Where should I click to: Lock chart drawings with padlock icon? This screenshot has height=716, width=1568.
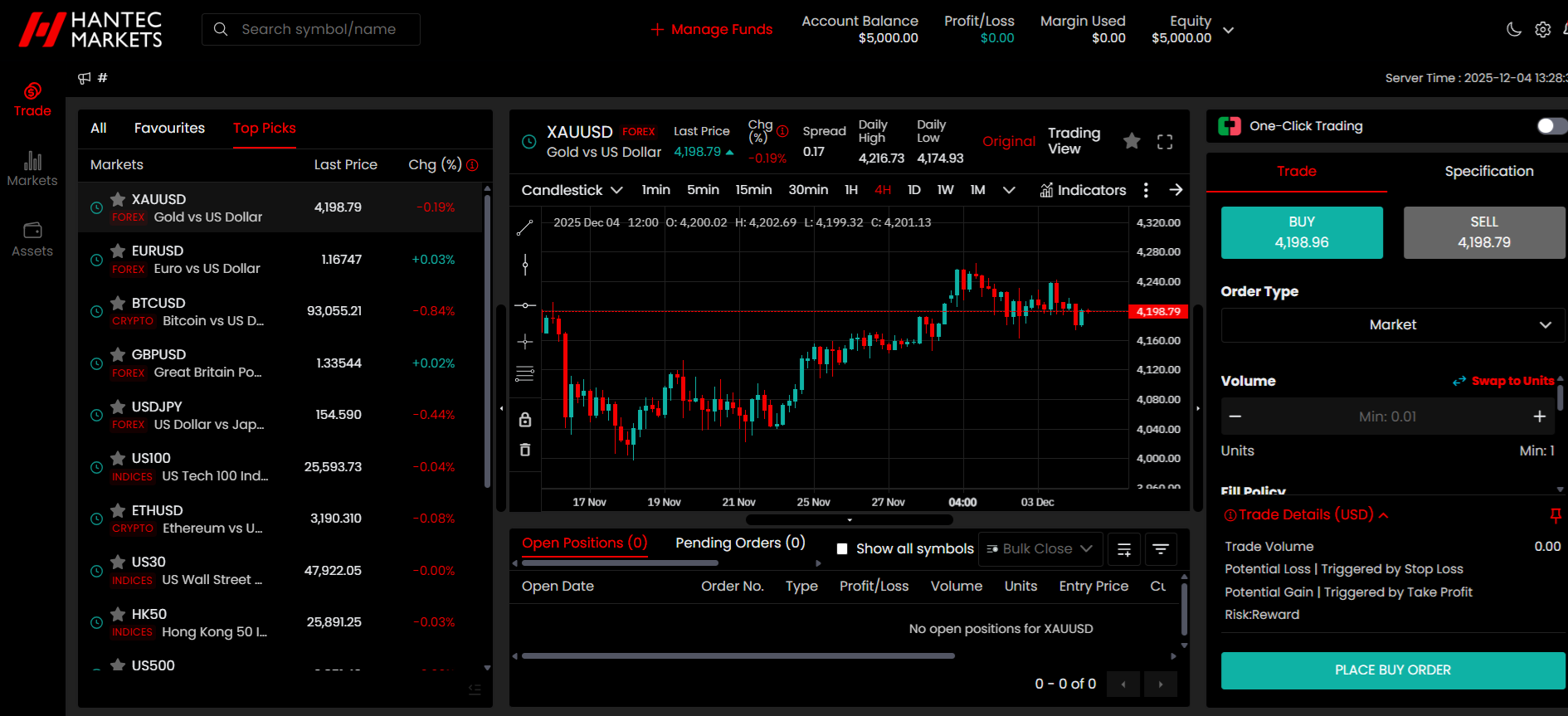point(524,419)
